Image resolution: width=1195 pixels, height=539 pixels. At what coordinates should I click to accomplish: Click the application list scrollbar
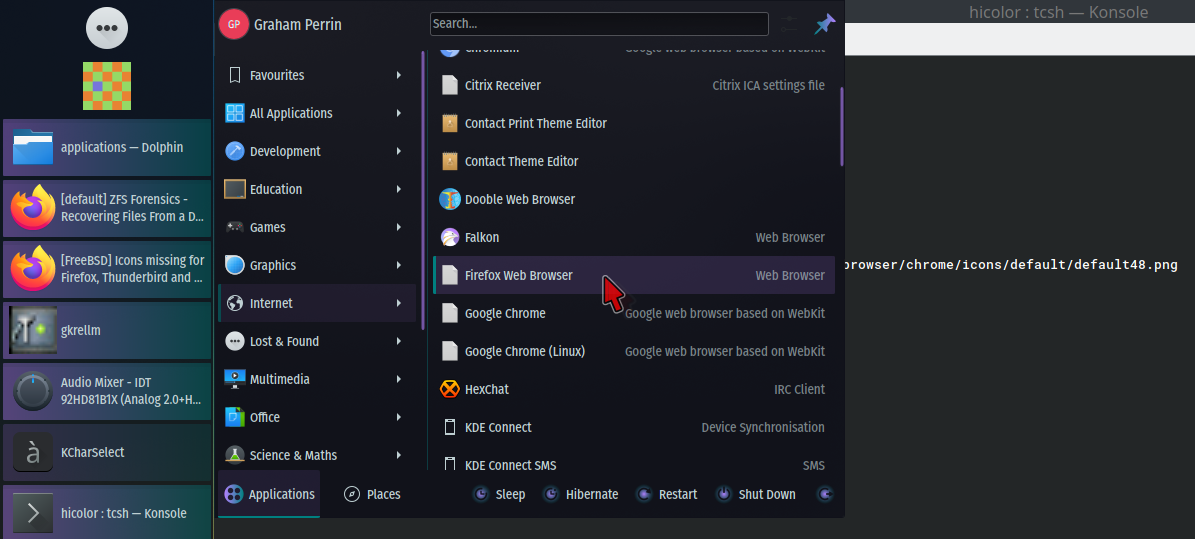[x=841, y=127]
